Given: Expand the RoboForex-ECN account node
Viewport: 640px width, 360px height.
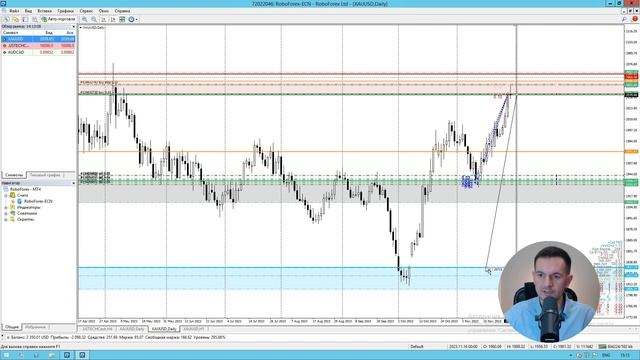Looking at the screenshot, I should click(x=13, y=201).
